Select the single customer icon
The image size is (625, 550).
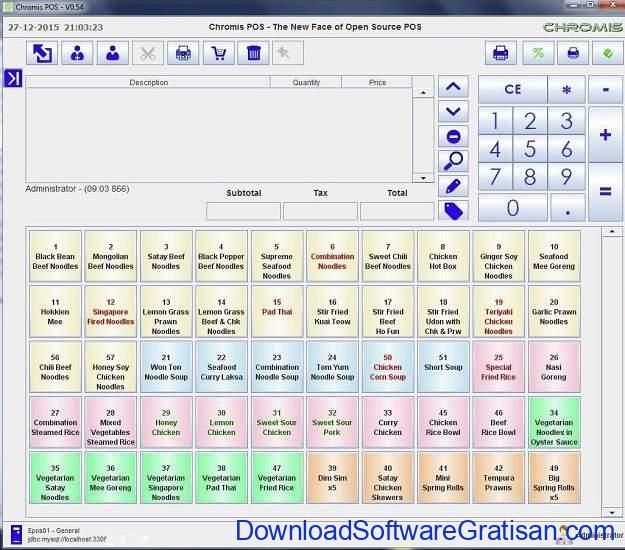click(x=113, y=53)
